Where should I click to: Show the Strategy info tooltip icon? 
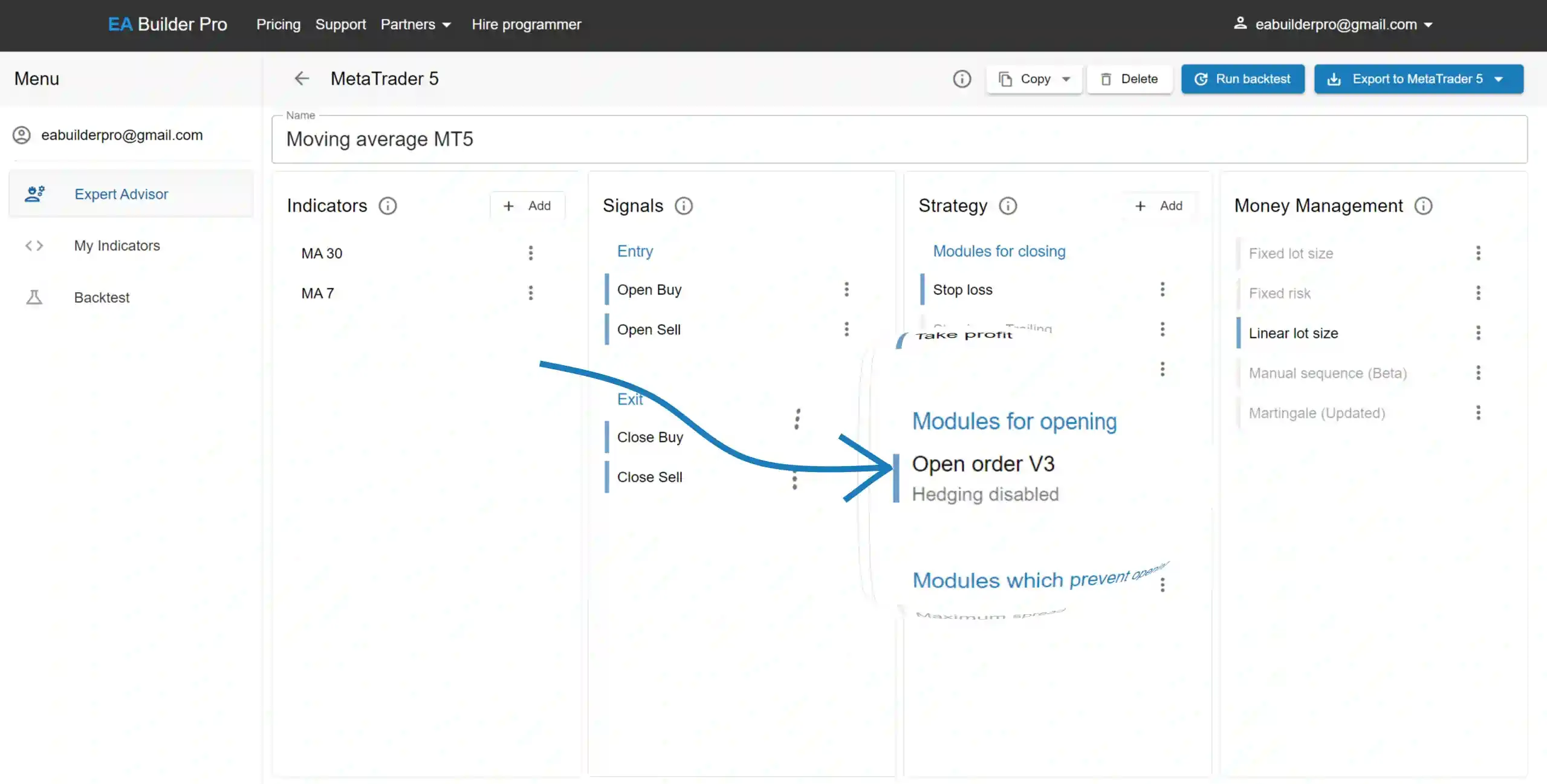(1008, 206)
